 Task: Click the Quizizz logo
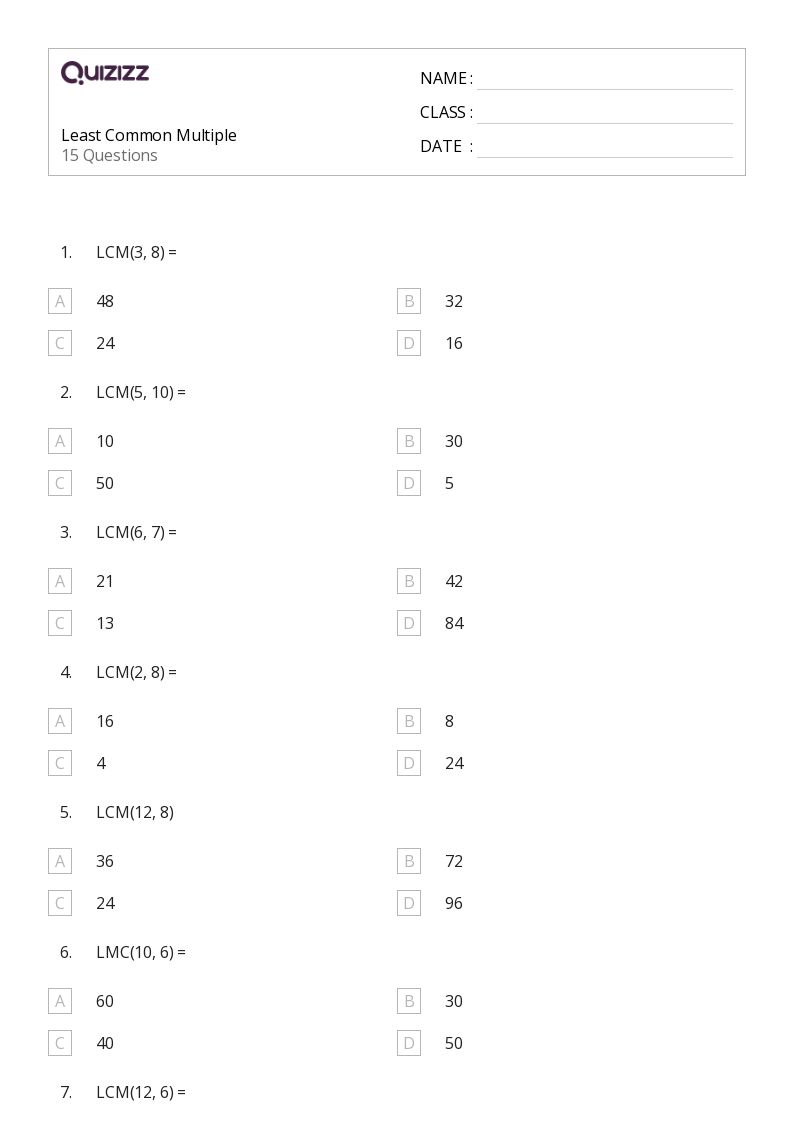tap(105, 72)
